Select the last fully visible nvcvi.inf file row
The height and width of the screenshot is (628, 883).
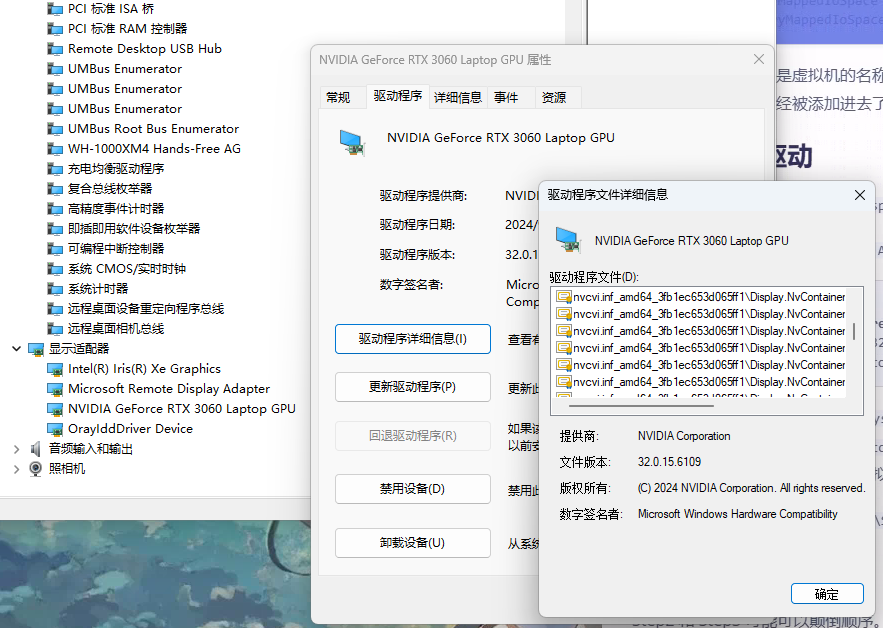[x=700, y=382]
